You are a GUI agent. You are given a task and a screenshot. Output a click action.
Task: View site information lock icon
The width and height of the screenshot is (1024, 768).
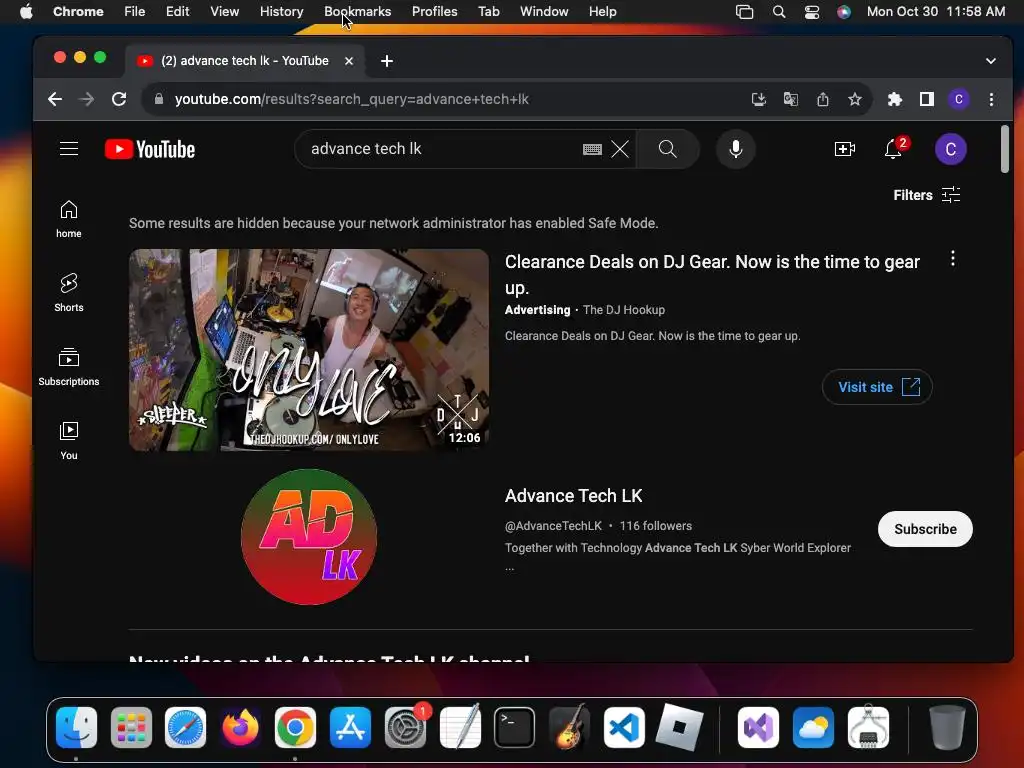(x=159, y=99)
